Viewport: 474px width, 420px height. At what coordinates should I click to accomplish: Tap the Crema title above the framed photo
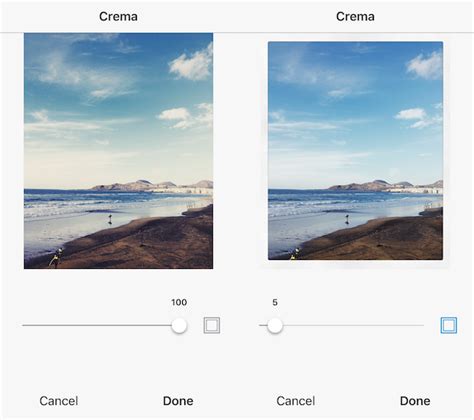(355, 16)
